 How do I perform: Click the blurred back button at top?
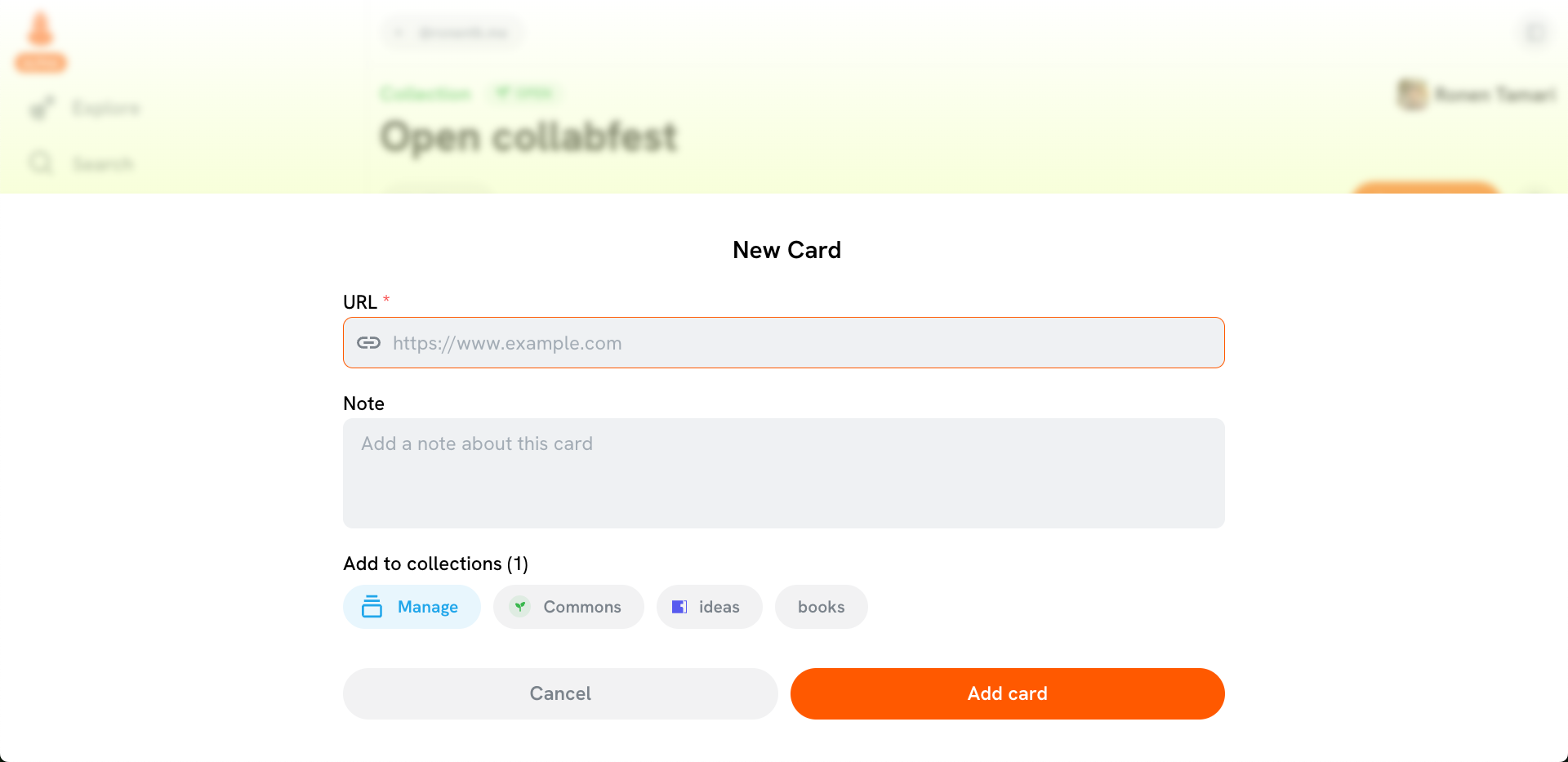(x=453, y=33)
